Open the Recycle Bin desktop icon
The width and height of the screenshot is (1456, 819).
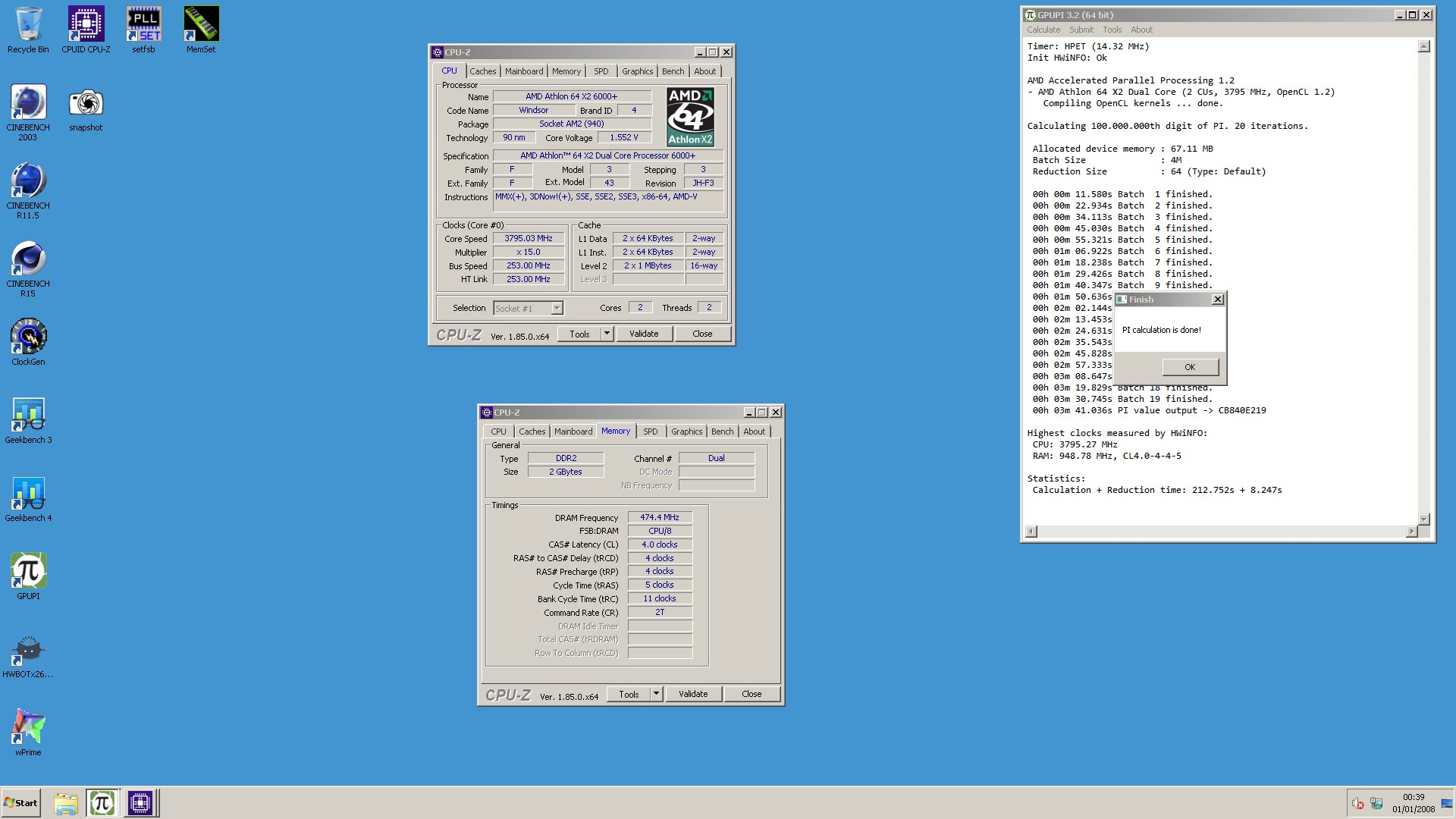pyautogui.click(x=28, y=30)
